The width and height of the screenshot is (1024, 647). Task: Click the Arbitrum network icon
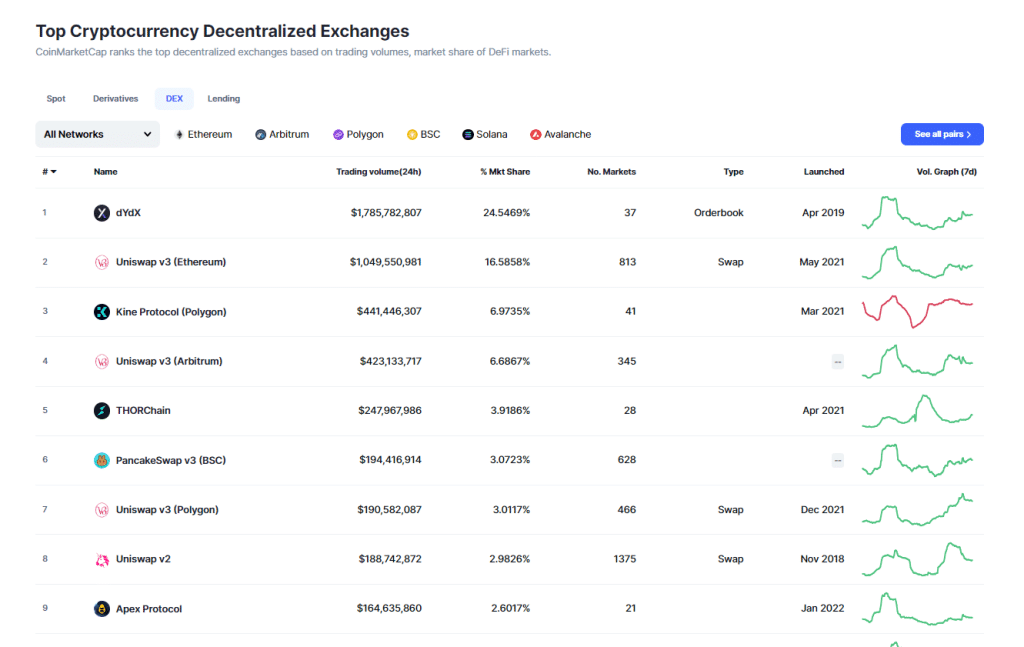(x=261, y=134)
